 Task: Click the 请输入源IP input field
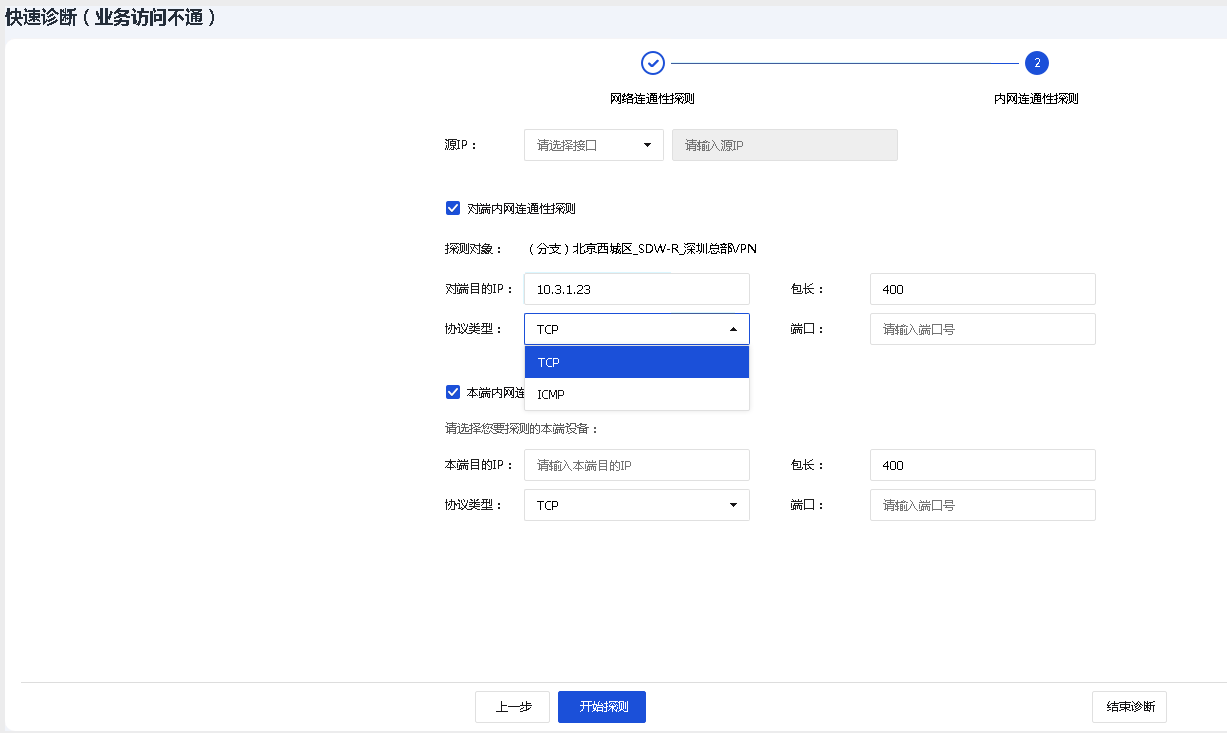pyautogui.click(x=784, y=145)
